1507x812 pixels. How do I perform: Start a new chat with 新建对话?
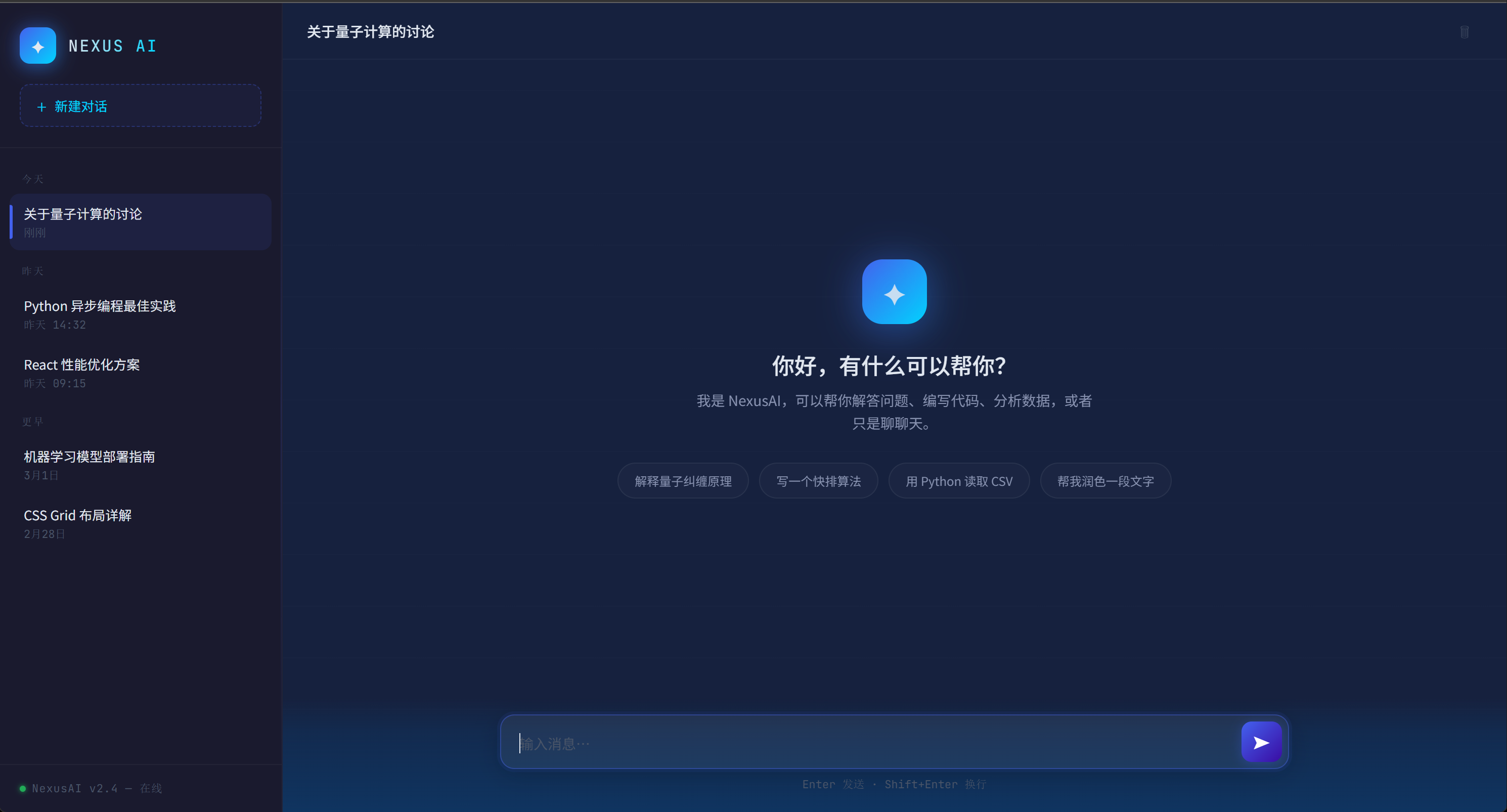point(141,106)
